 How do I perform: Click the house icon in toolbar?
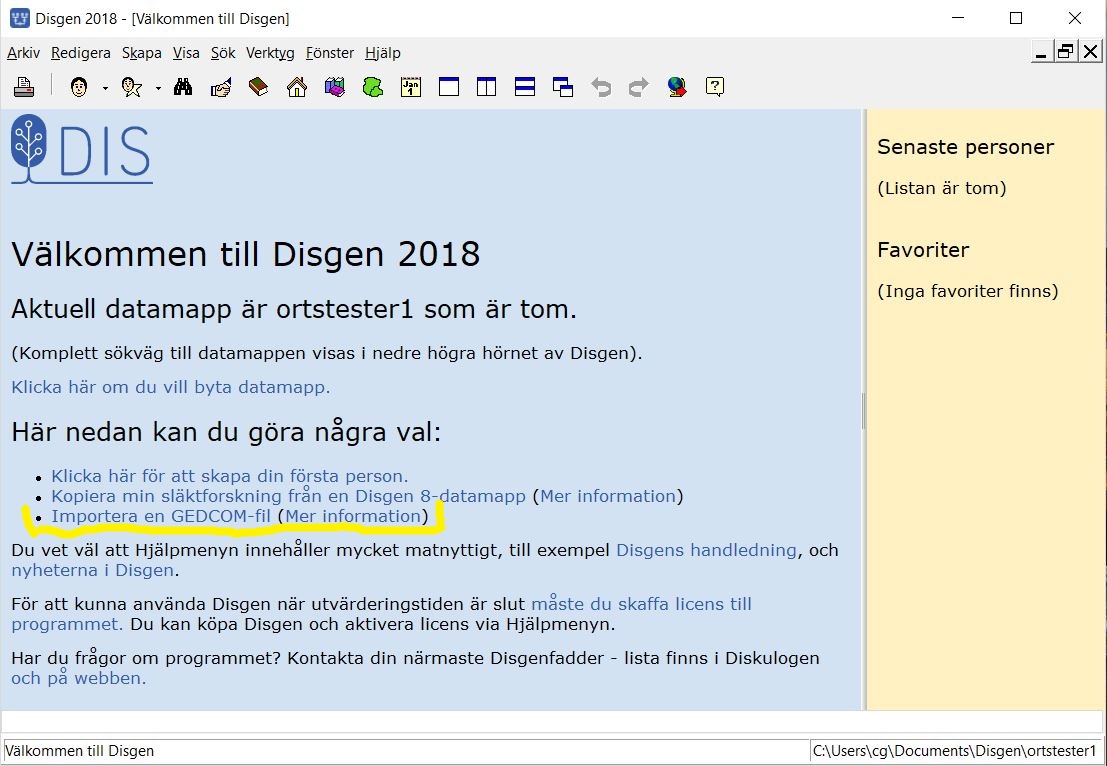pos(297,87)
